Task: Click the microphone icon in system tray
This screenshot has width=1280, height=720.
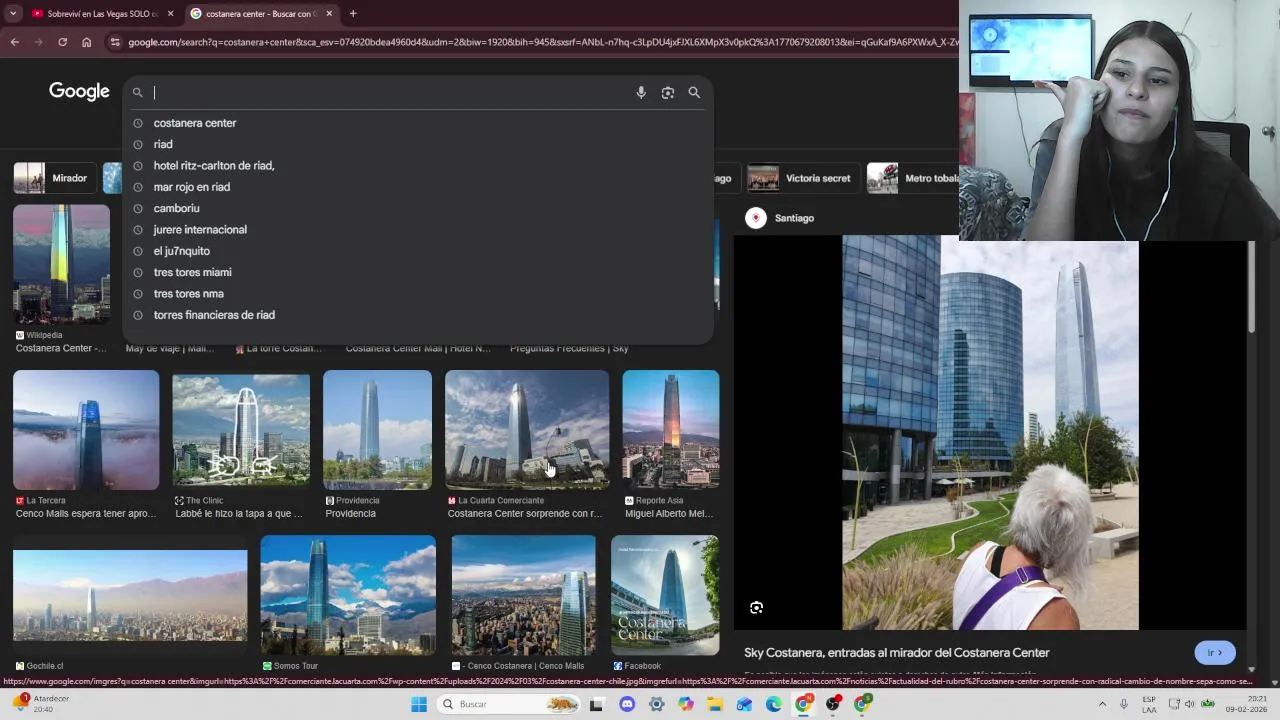Action: coord(1124,704)
